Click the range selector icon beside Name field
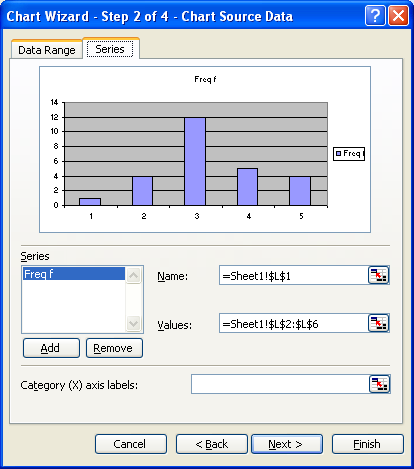 [x=378, y=275]
